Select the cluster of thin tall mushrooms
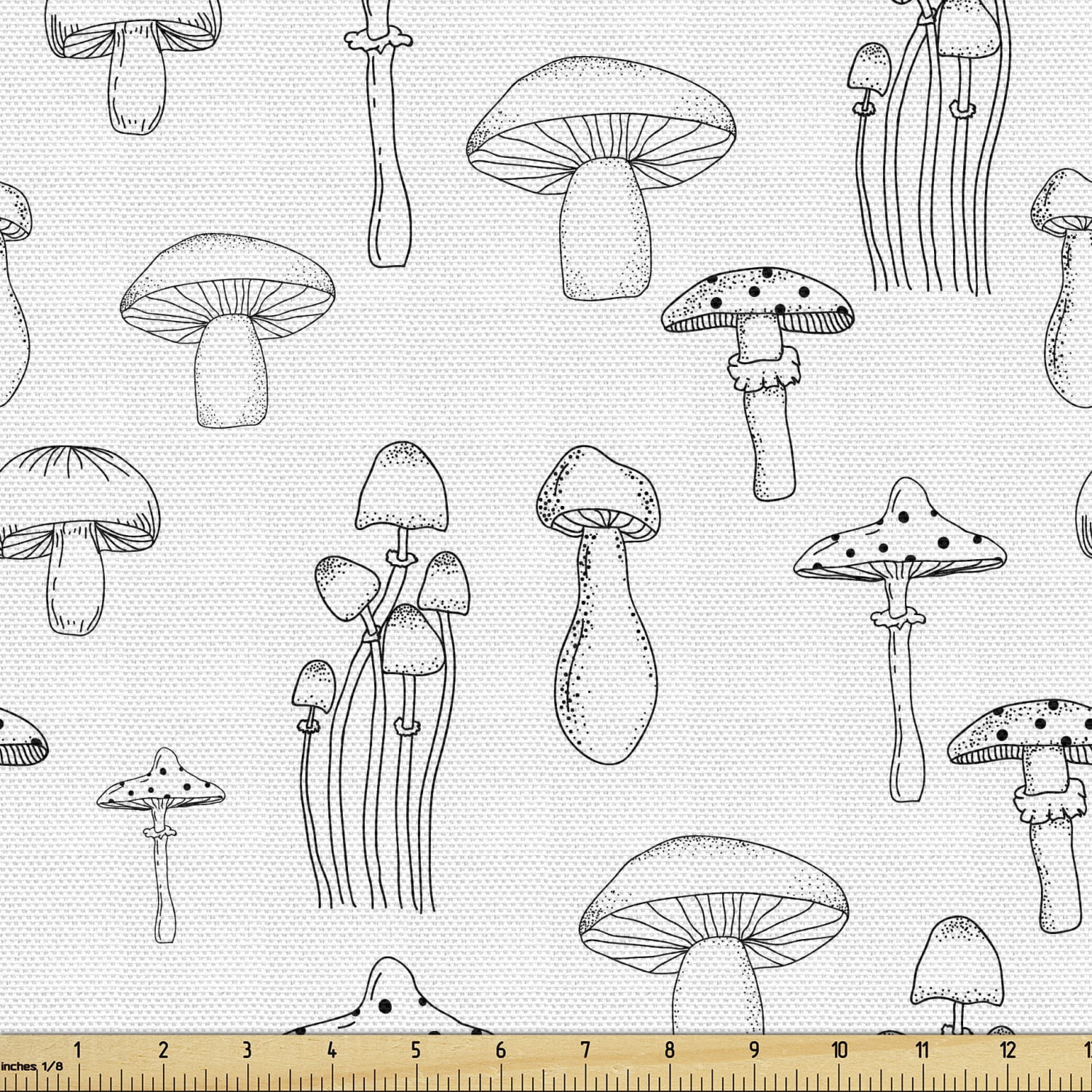This screenshot has width=1092, height=1092. click(386, 655)
